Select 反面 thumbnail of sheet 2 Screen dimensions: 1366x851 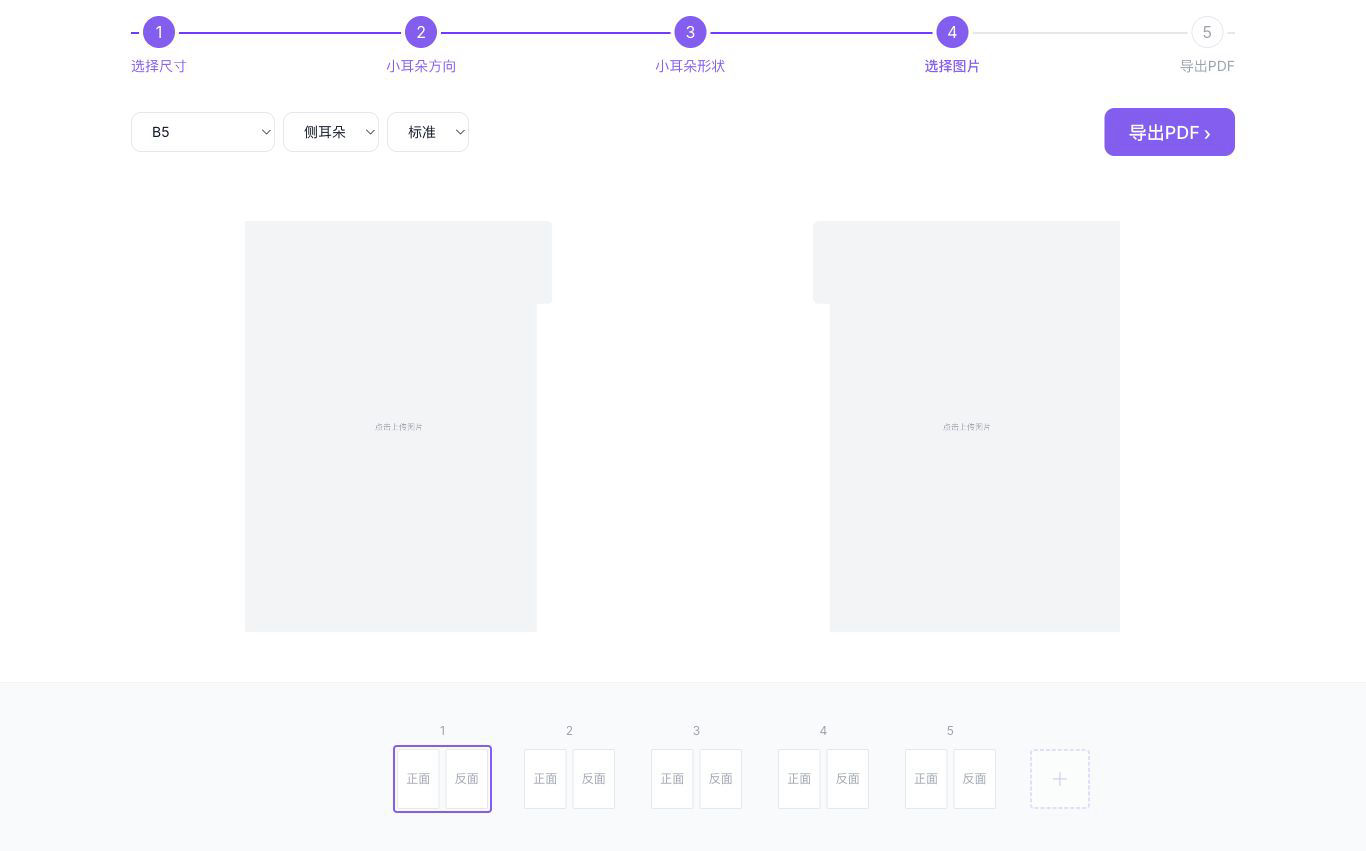coord(594,779)
